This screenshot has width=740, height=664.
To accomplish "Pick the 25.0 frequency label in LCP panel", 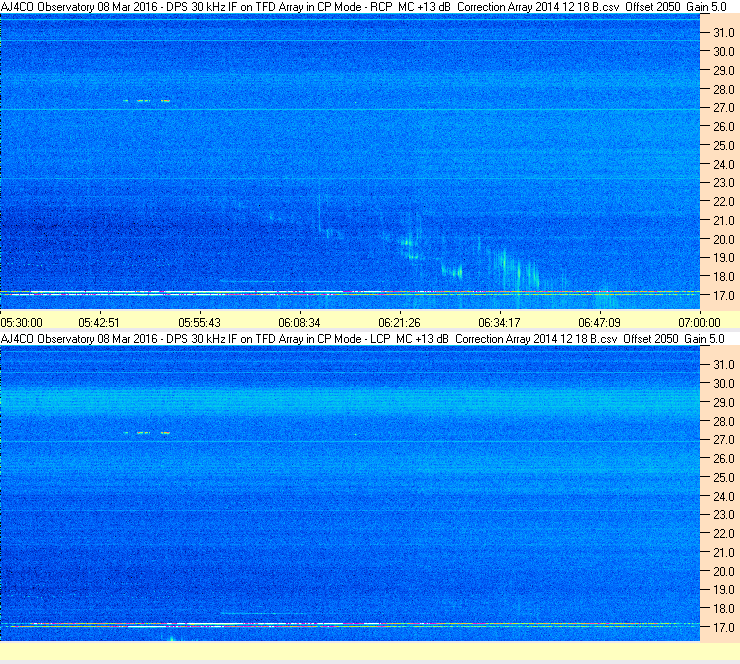I will click(723, 478).
